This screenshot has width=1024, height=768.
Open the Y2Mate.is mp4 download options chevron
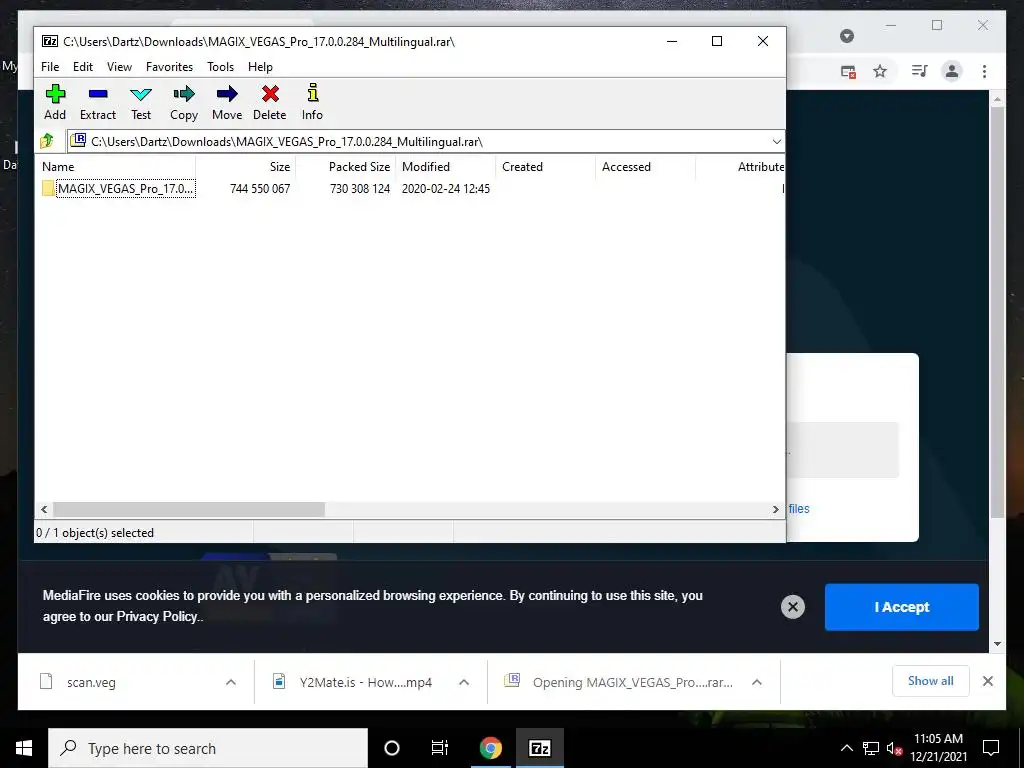pyautogui.click(x=464, y=682)
